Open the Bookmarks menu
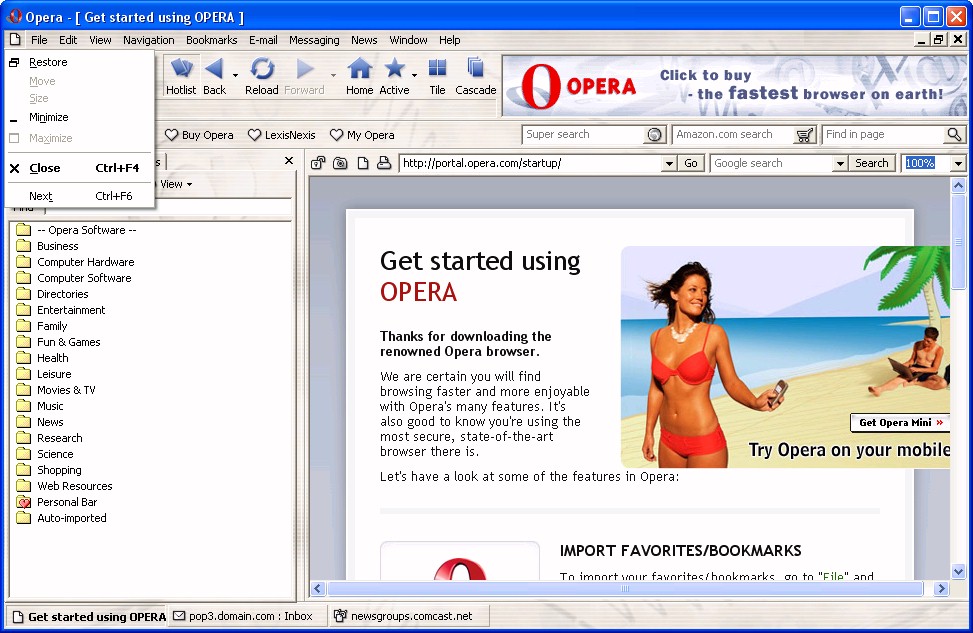Viewport: 973px width, 633px height. 212,40
